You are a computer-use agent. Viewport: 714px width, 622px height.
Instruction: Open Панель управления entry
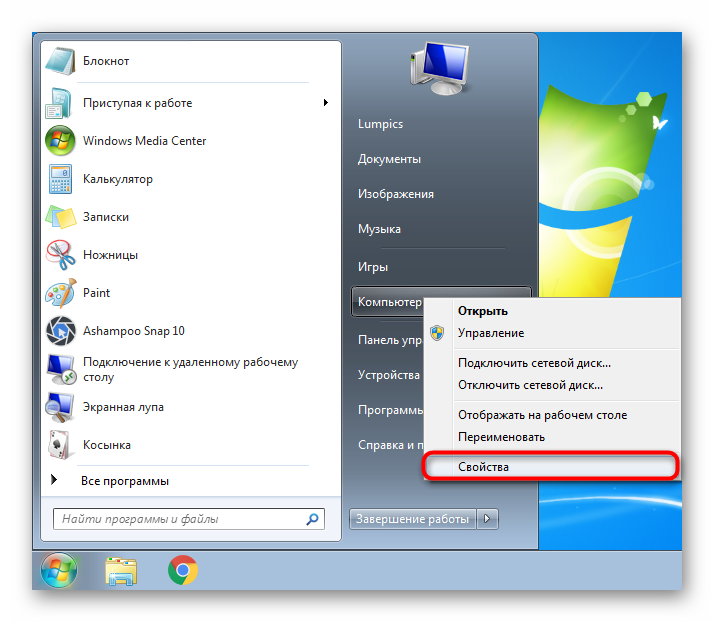390,340
